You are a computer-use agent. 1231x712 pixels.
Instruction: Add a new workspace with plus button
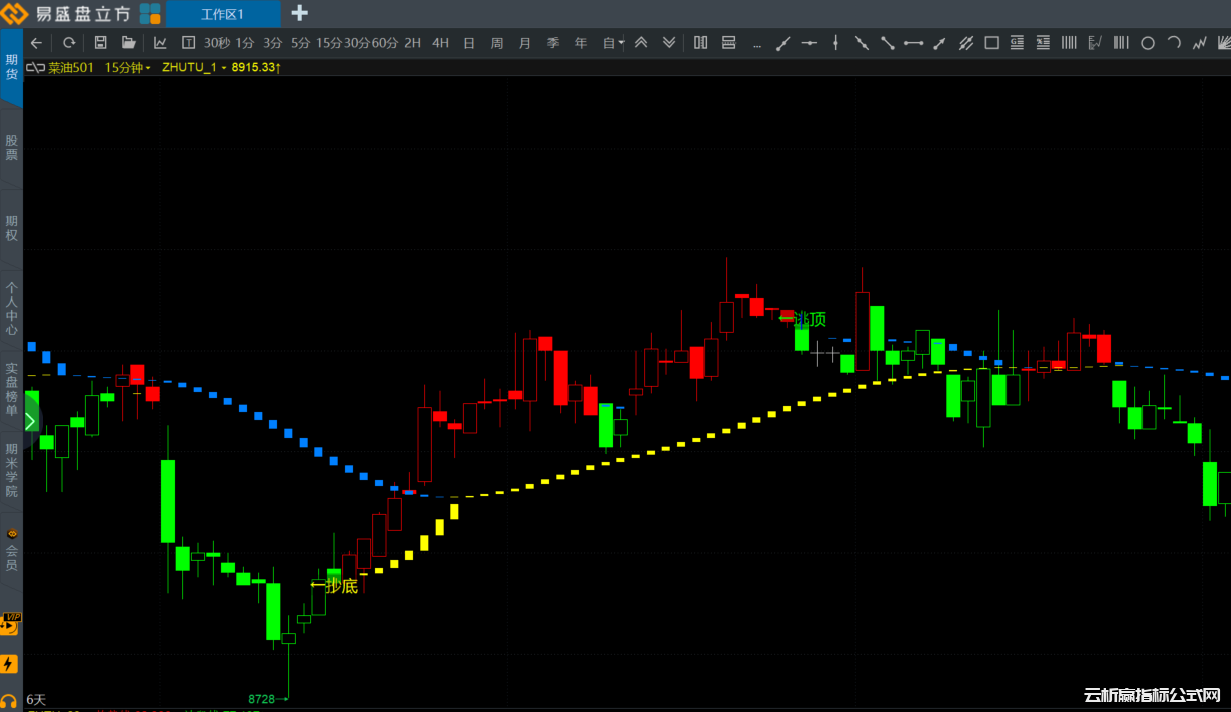(x=299, y=14)
